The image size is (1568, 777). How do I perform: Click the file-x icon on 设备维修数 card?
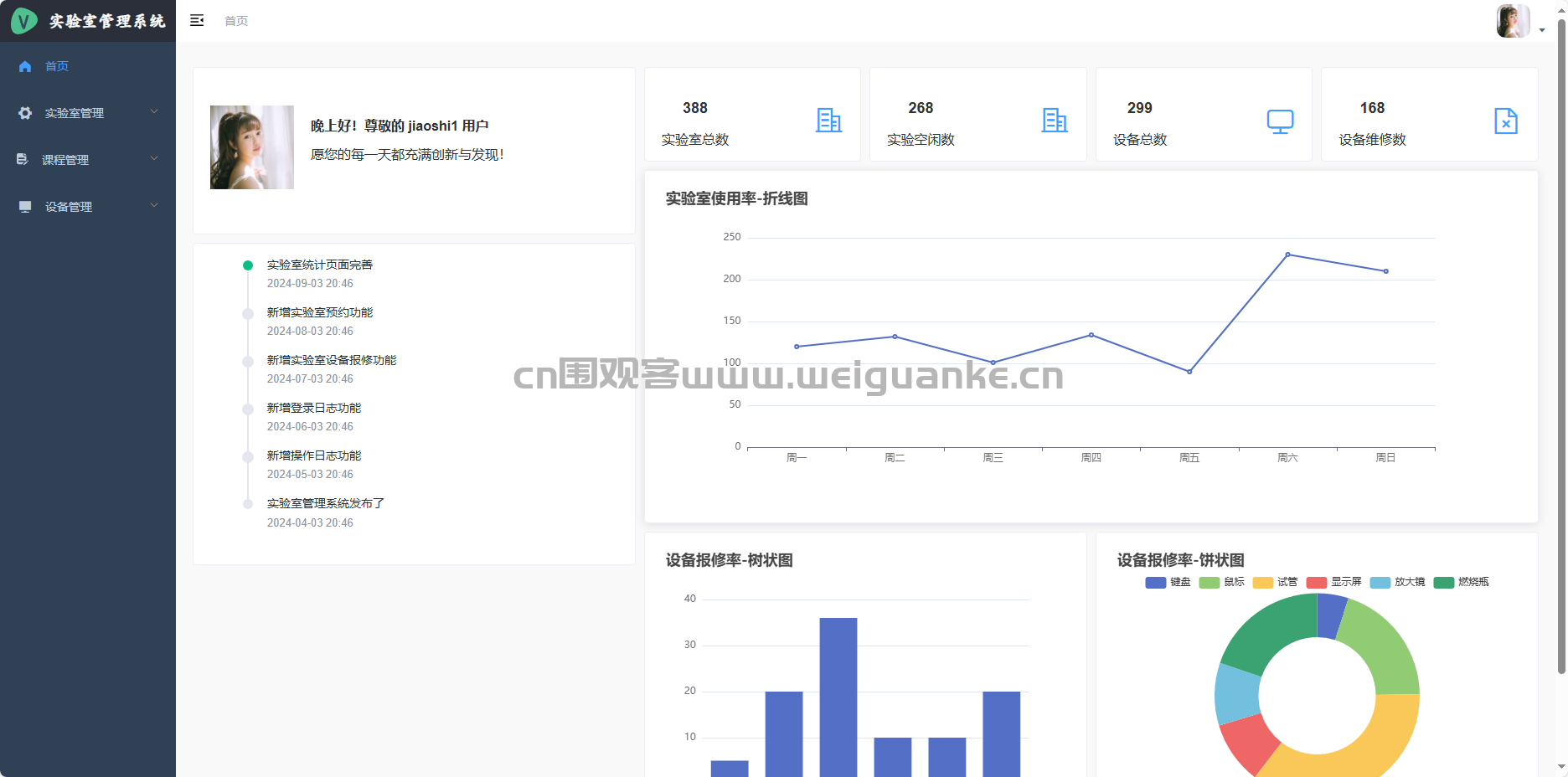pos(1506,121)
